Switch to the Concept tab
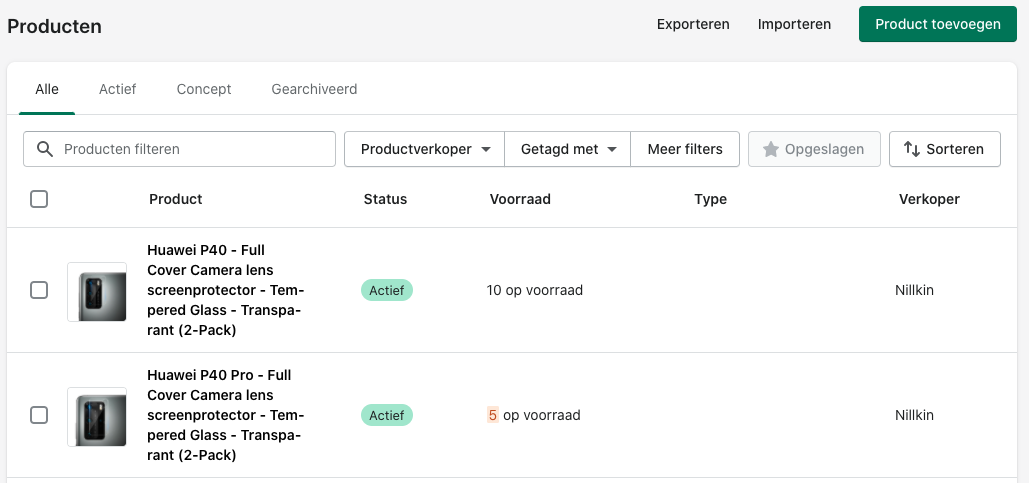Image resolution: width=1029 pixels, height=483 pixels. pyautogui.click(x=204, y=89)
